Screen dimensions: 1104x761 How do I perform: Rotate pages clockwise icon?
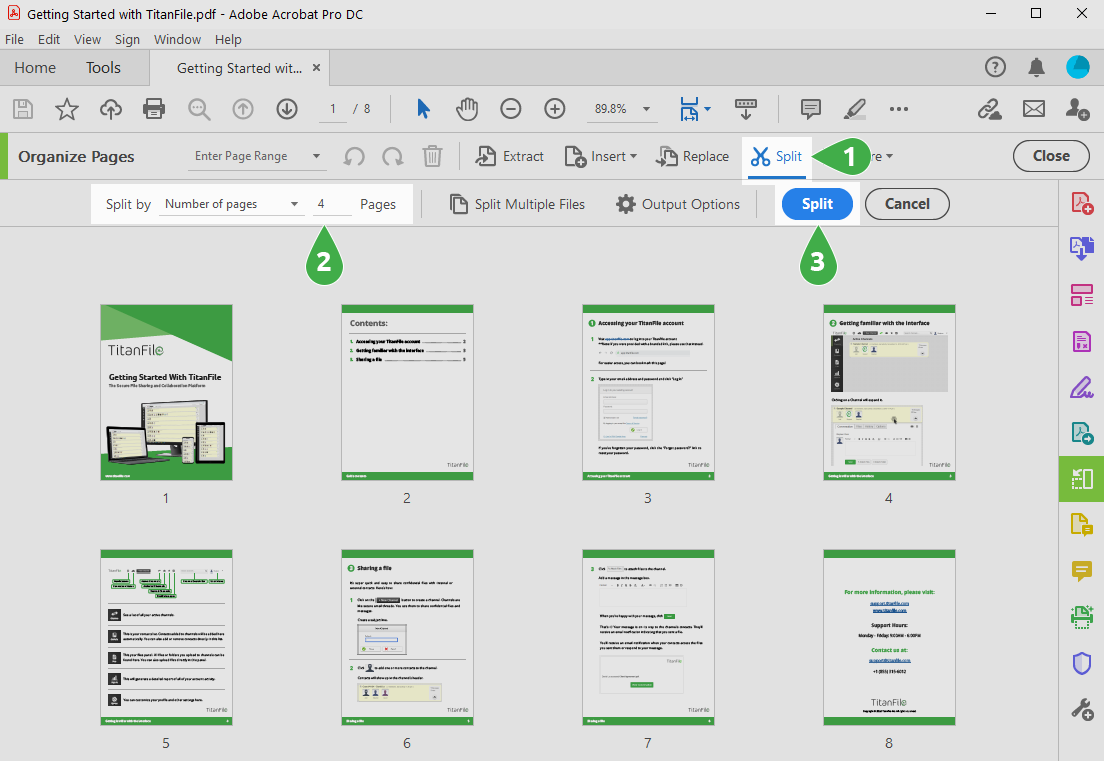tap(393, 156)
